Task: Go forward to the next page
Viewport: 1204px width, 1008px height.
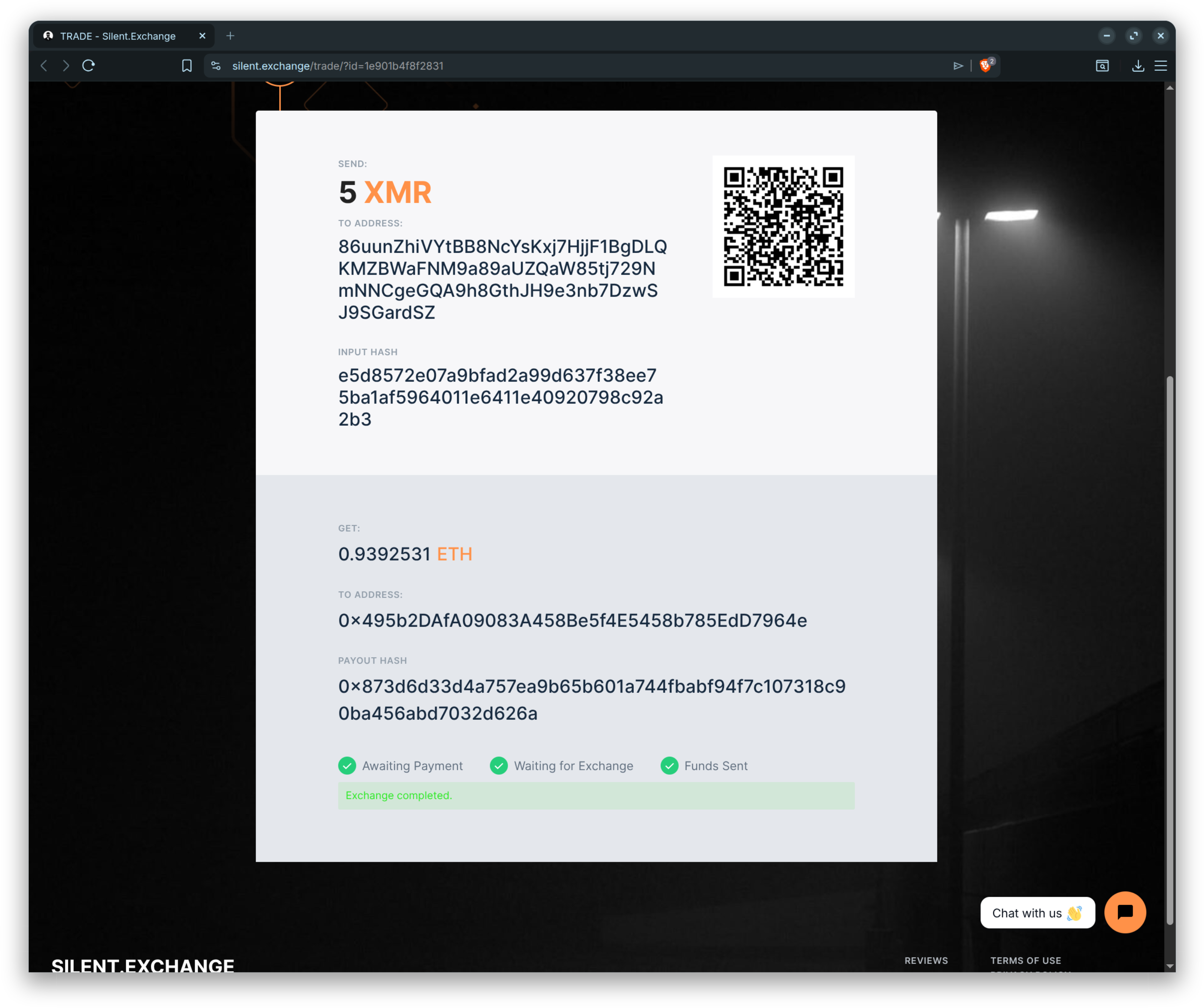Action: [x=66, y=66]
